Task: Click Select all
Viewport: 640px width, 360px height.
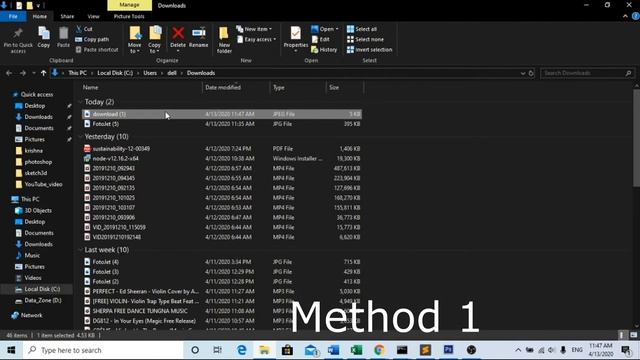Action: 362,29
